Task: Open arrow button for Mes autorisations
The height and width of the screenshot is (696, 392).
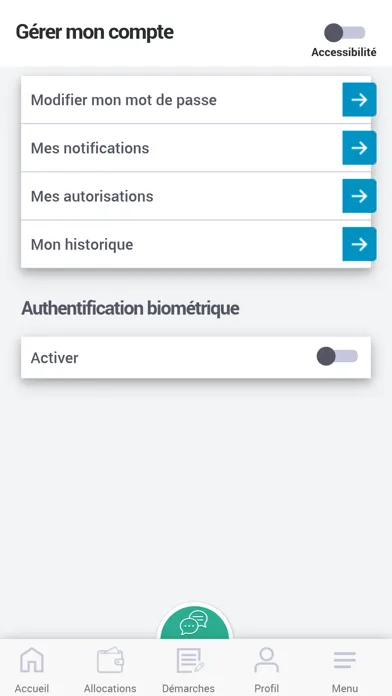Action: pos(359,196)
